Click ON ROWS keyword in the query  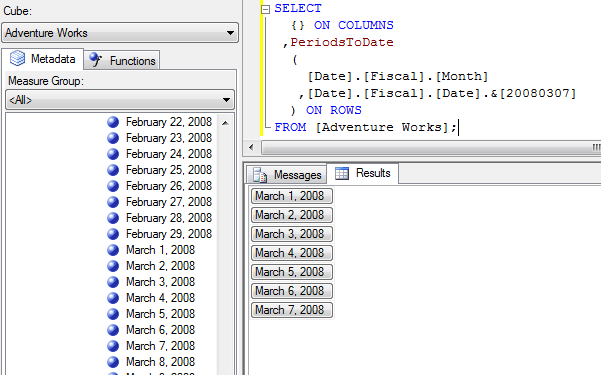(333, 110)
